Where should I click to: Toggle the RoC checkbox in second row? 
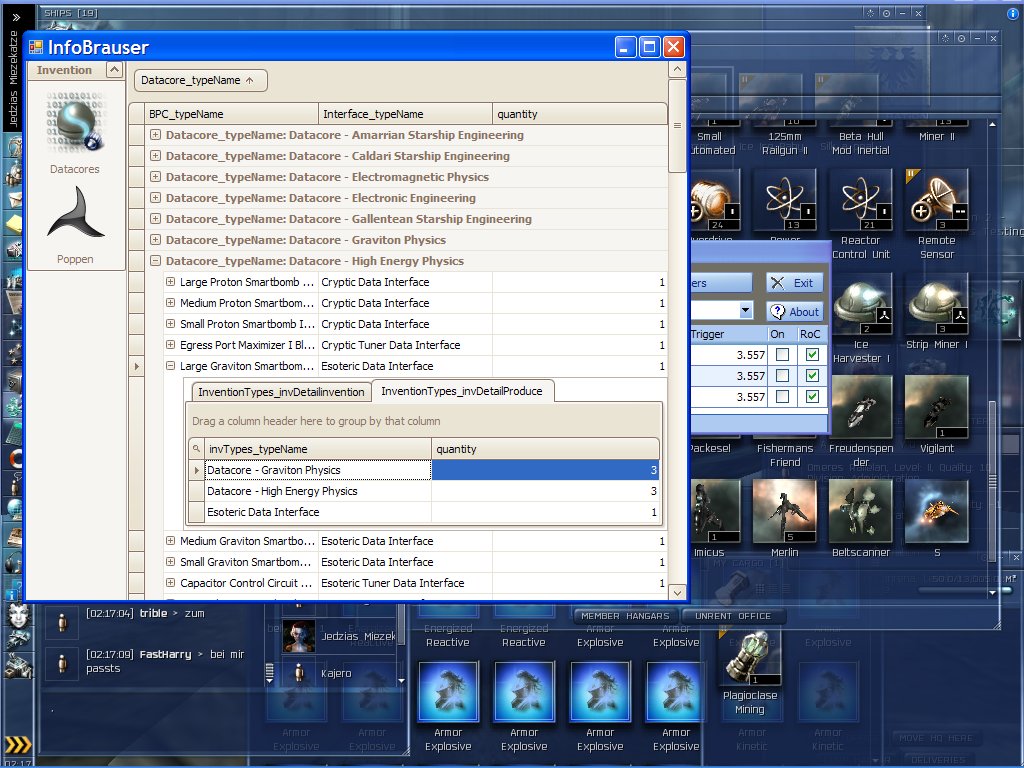[x=812, y=376]
